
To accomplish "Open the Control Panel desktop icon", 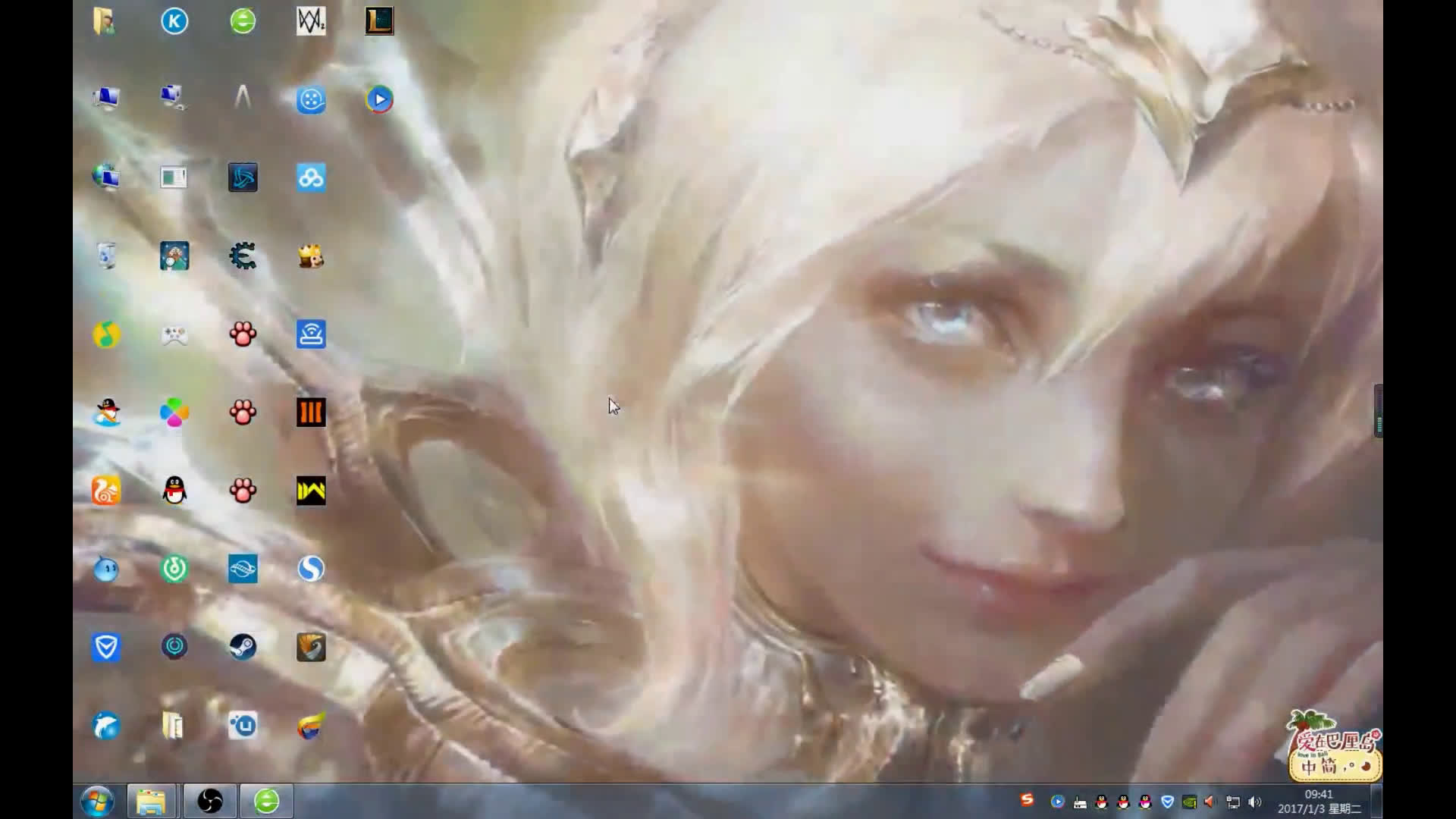I will point(173,177).
